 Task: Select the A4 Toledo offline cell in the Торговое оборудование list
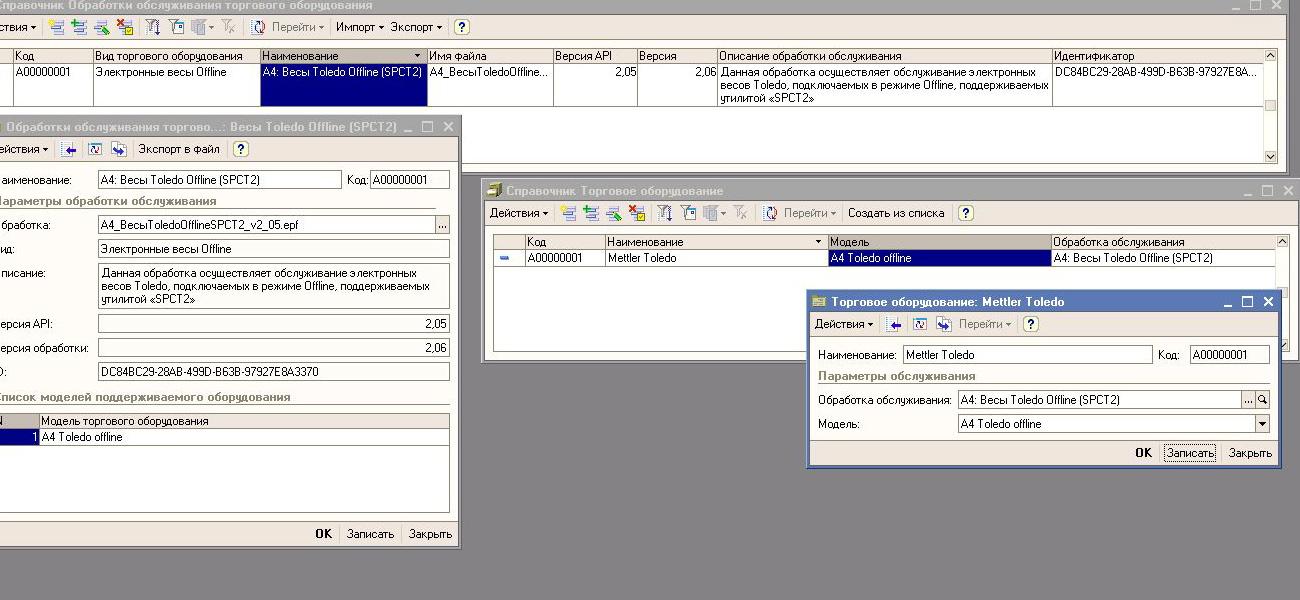(x=940, y=258)
